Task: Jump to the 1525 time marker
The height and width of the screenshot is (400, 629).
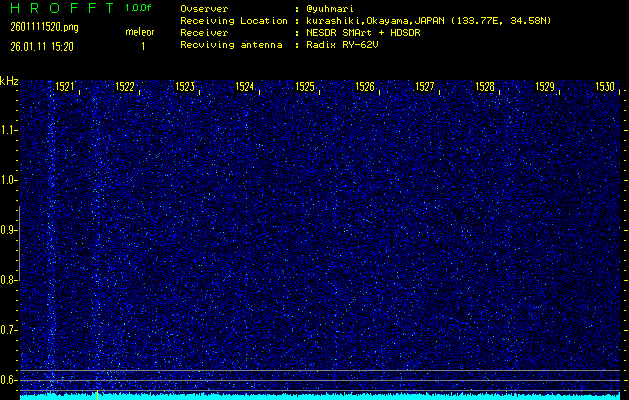Action: tap(306, 87)
